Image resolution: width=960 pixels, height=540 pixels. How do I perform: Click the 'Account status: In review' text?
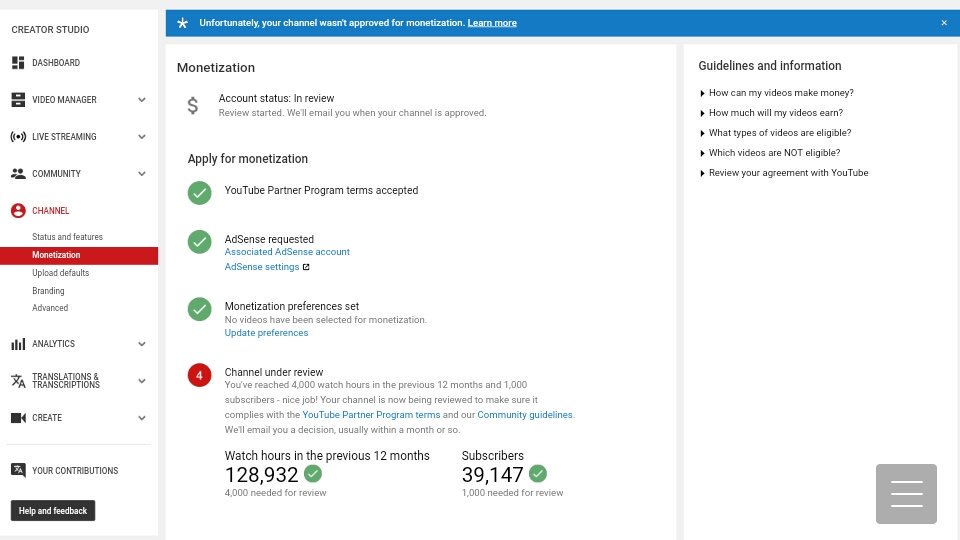pyautogui.click(x=276, y=99)
